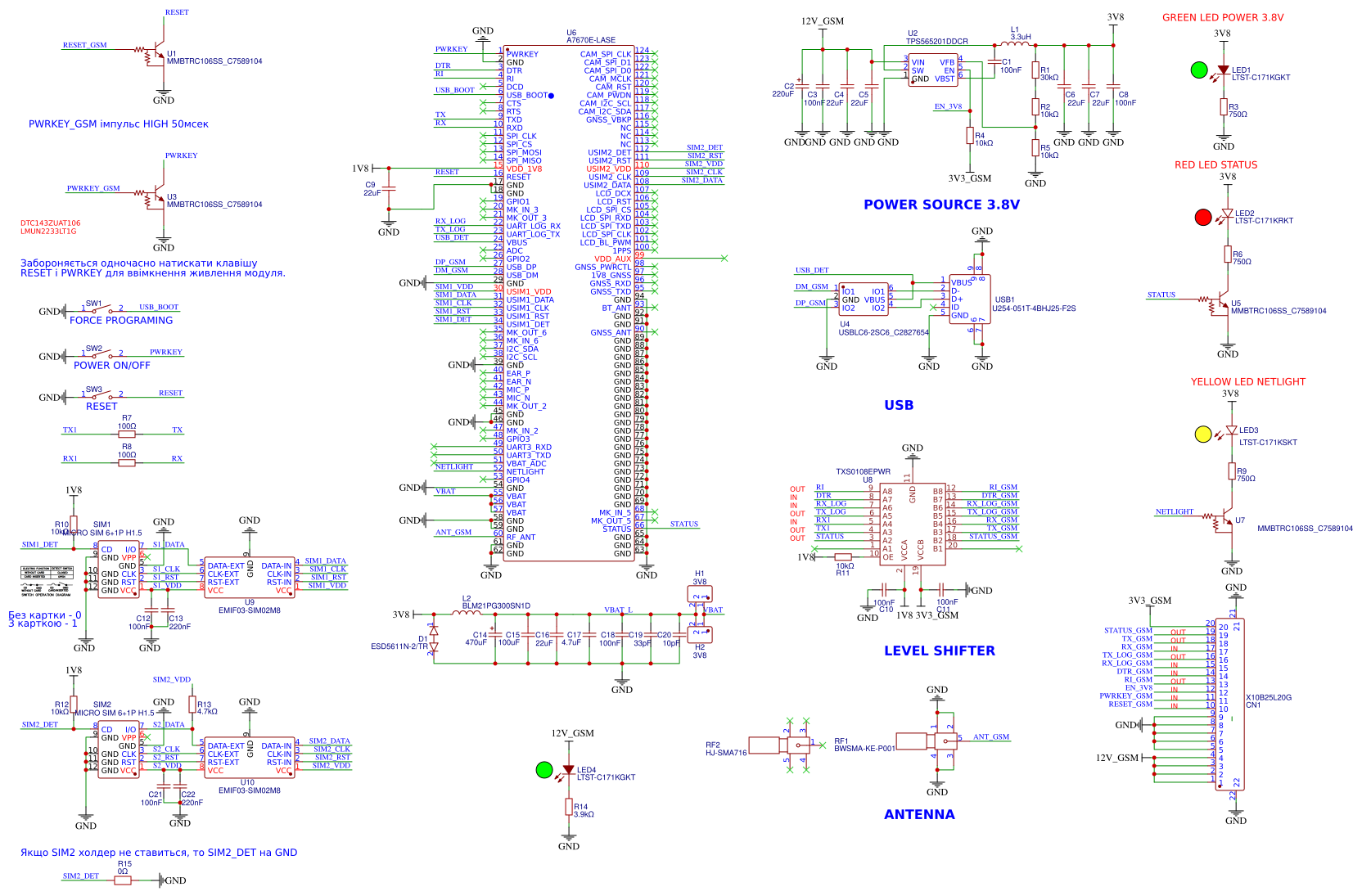Click the R7 100Ω resistor symbol
Image resolution: width=1362 pixels, height=896 pixels.
tap(127, 434)
